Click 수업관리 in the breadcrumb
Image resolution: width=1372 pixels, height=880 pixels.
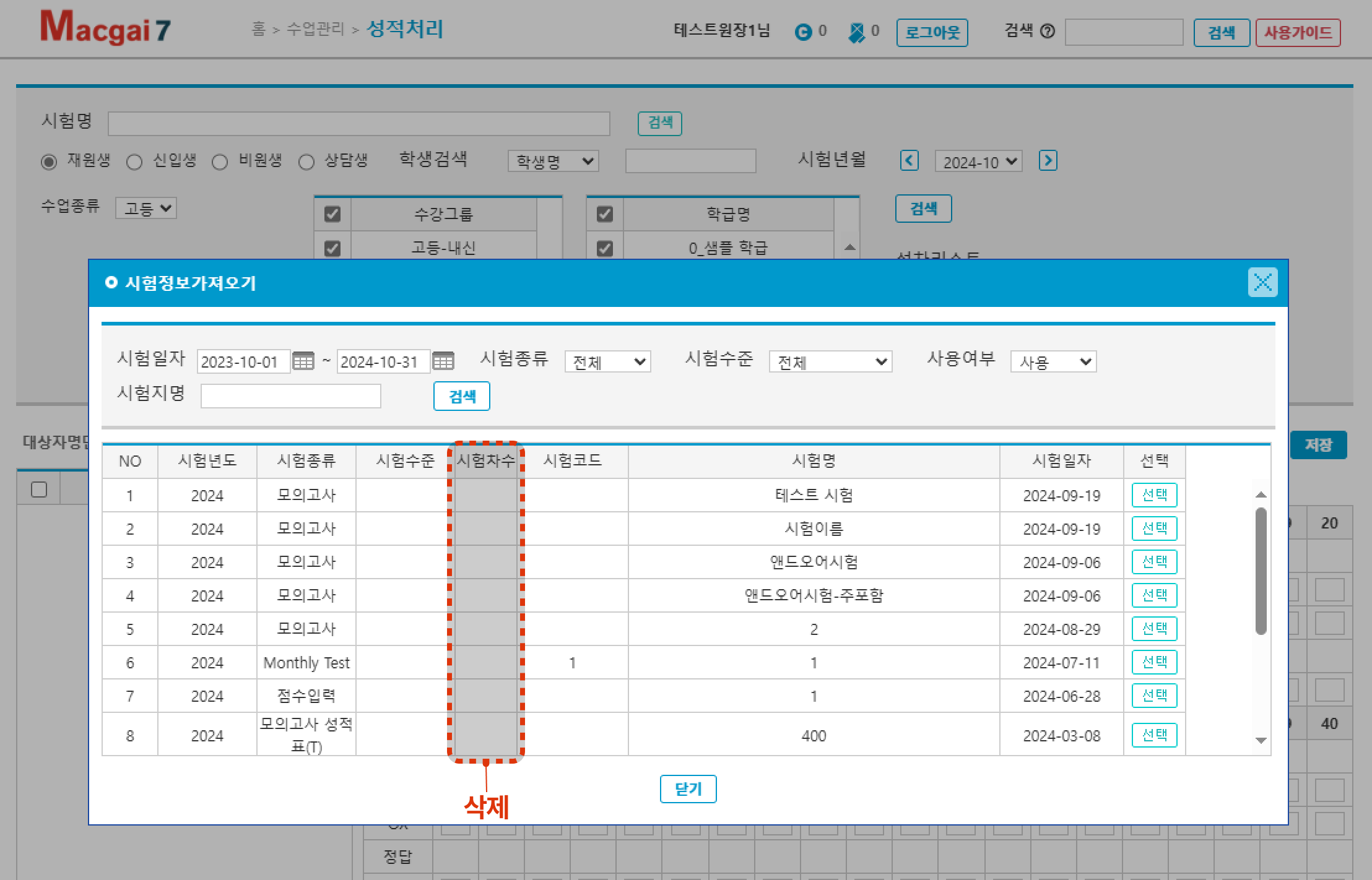pos(315,29)
